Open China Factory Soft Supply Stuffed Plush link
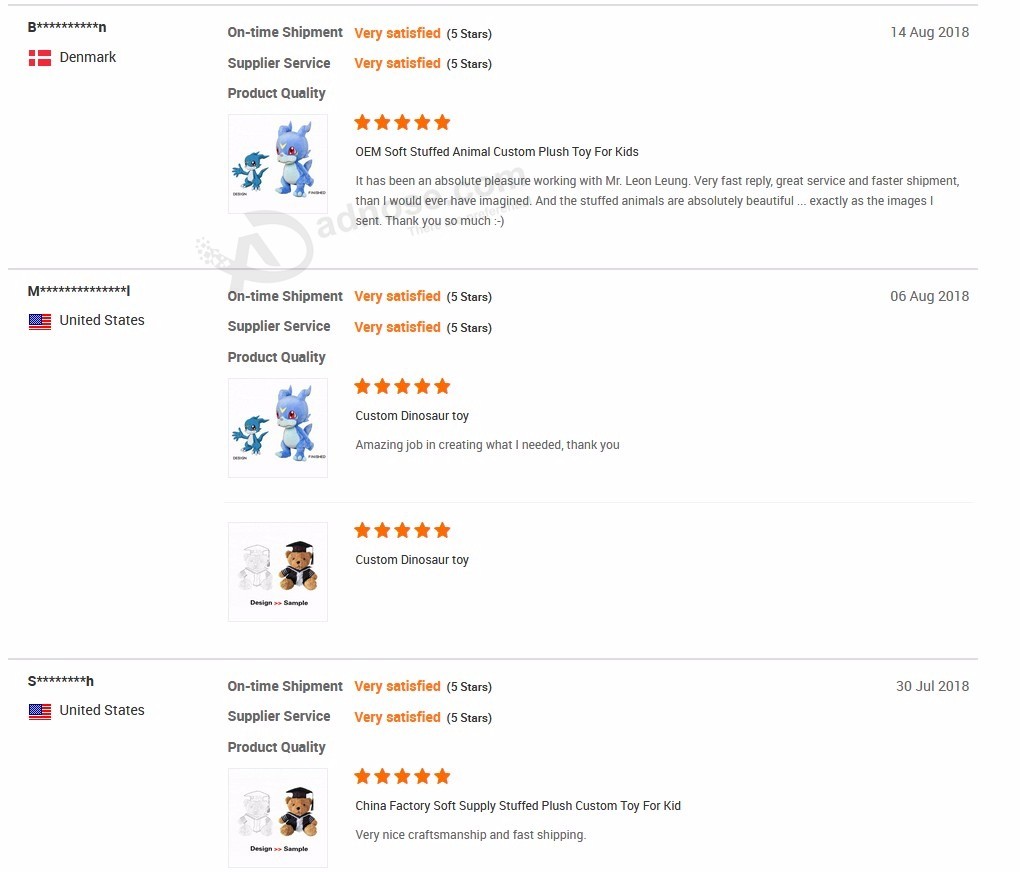 (518, 806)
